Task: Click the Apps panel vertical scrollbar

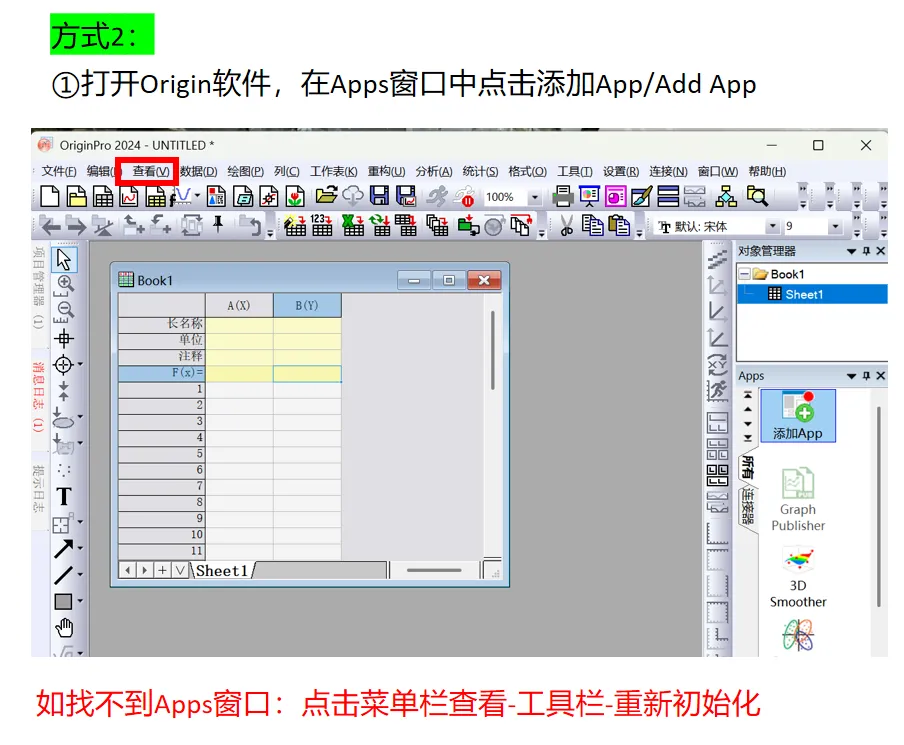Action: (878, 507)
